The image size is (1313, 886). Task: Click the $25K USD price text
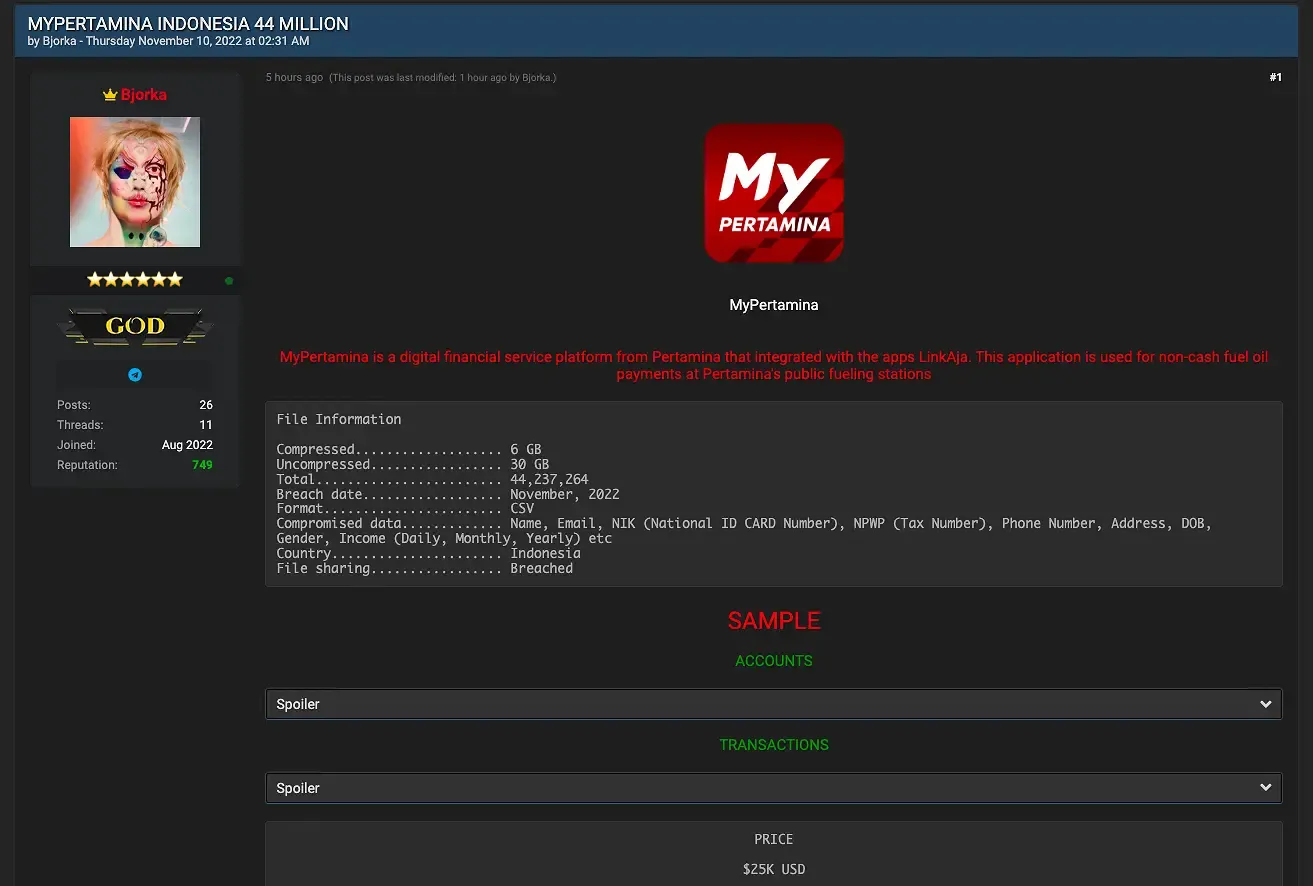click(x=773, y=869)
